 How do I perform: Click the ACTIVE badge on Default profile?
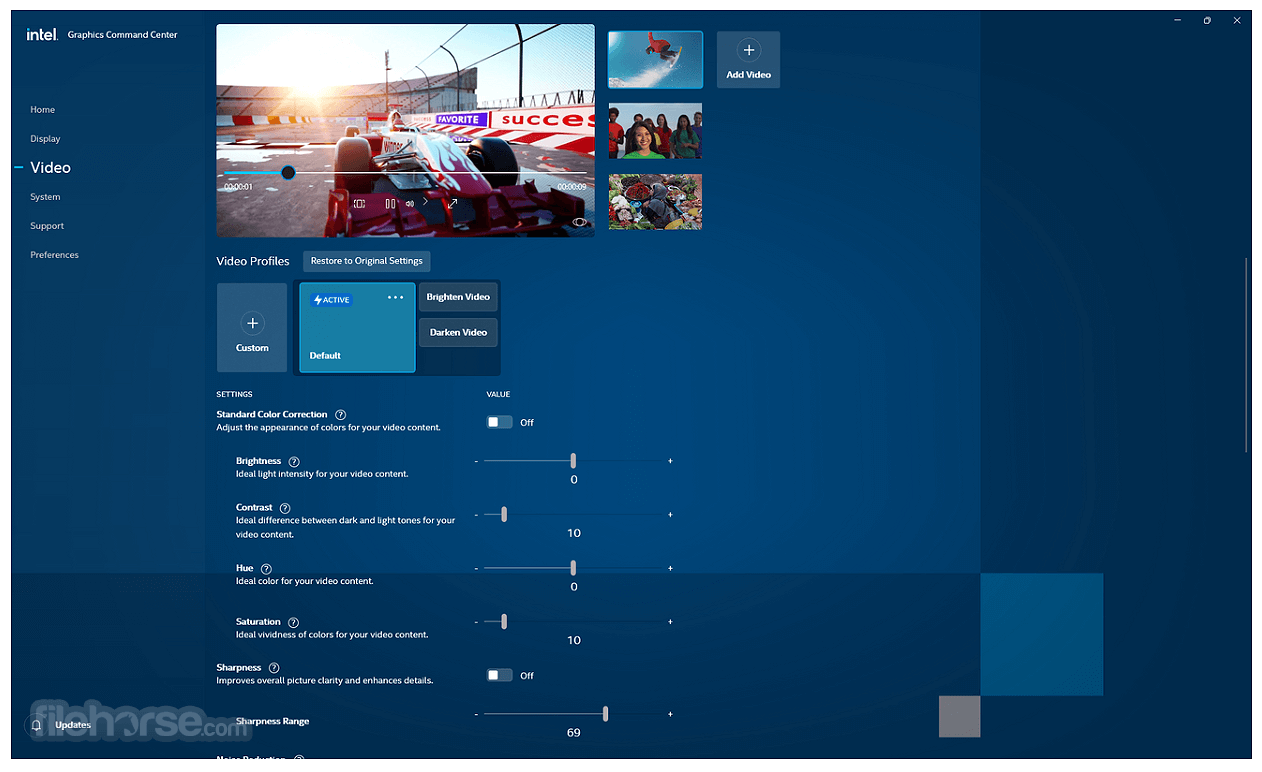point(332,300)
